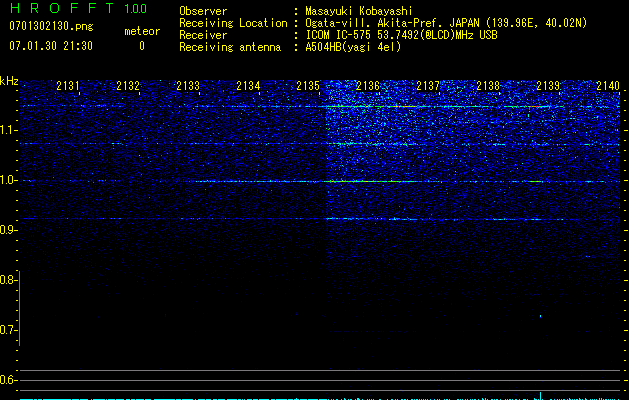The width and height of the screenshot is (629, 400).
Task: Click the isolated cyan dot near 0.73 kHz
Action: click(x=541, y=316)
